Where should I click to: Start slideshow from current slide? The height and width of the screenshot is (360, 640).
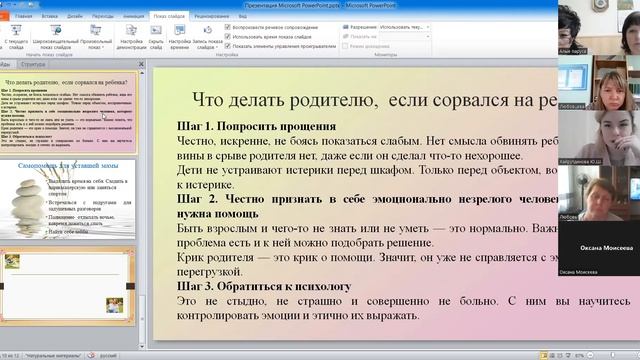pos(16,37)
